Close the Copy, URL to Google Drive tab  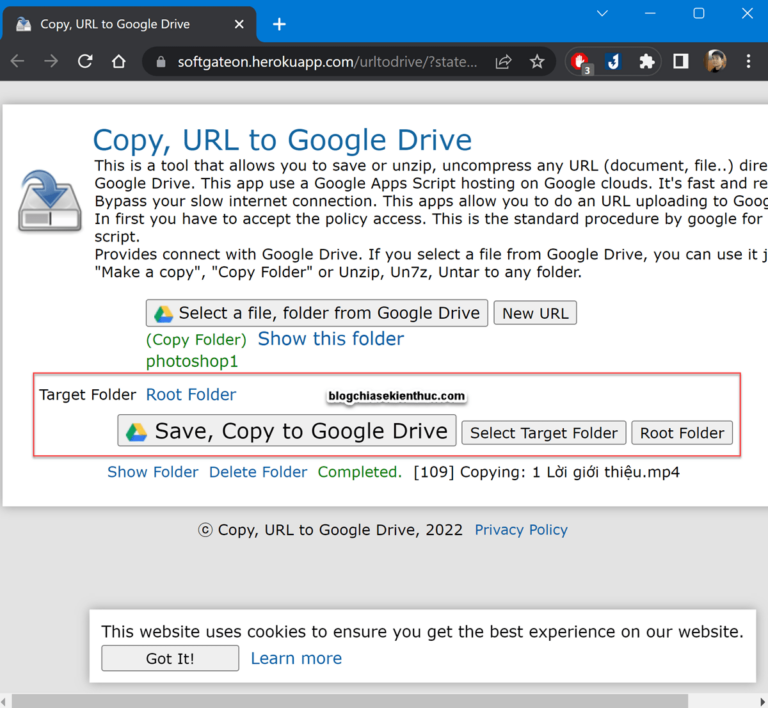[x=239, y=24]
